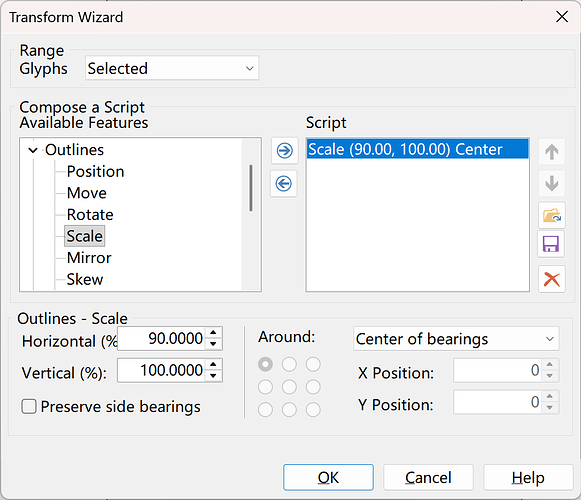Open Help for the wizard
Screen dimensions: 581x500
click(x=528, y=477)
